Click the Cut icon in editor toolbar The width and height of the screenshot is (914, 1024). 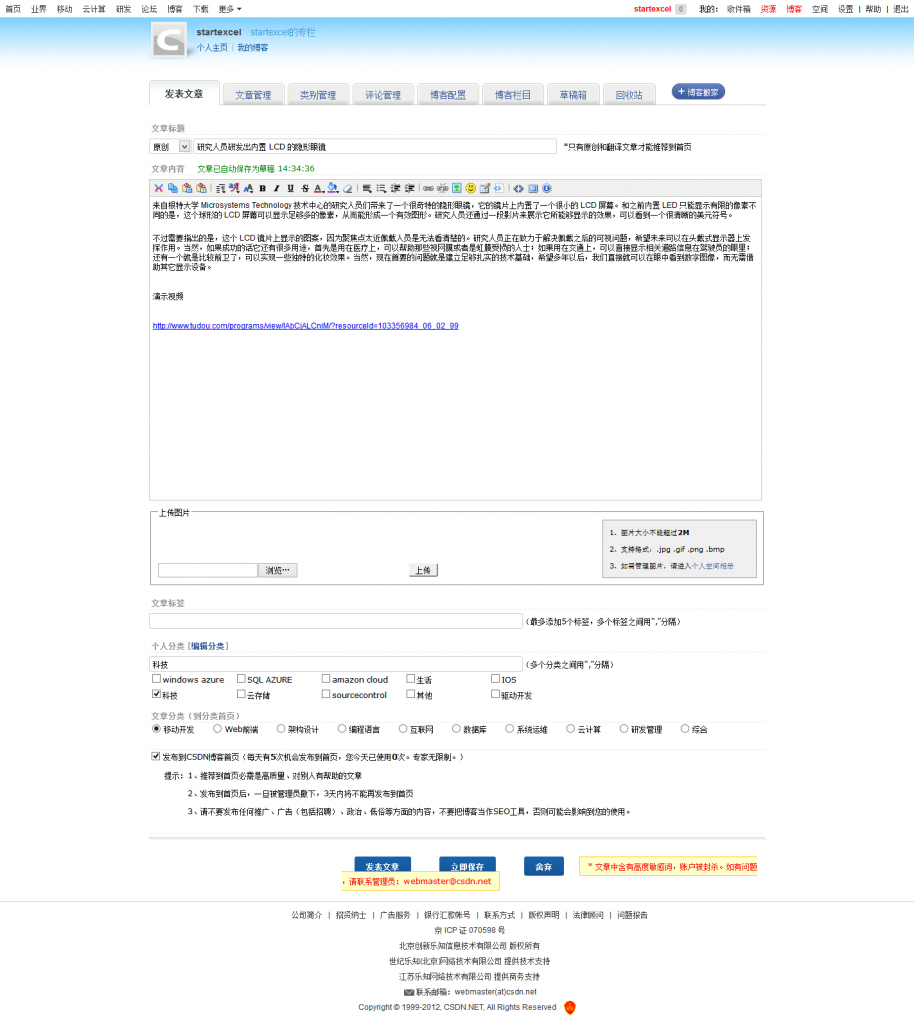[x=158, y=188]
